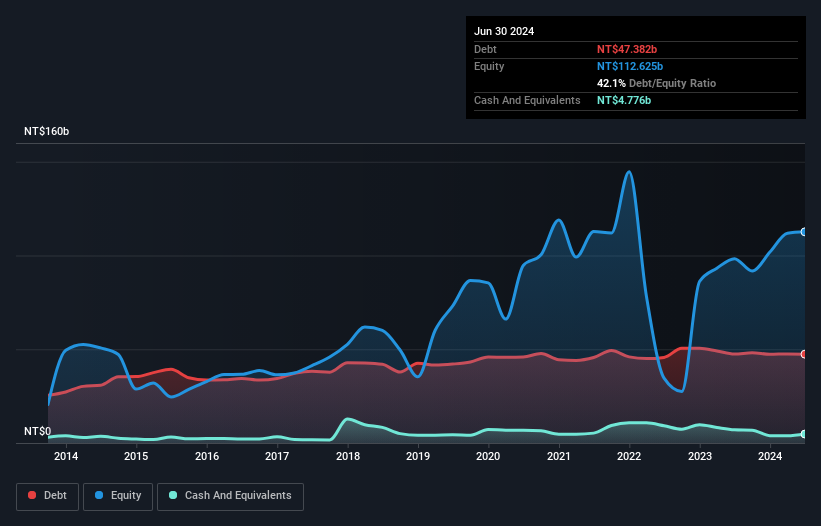Click the Debt label in tooltip
The image size is (821, 526).
pos(485,49)
